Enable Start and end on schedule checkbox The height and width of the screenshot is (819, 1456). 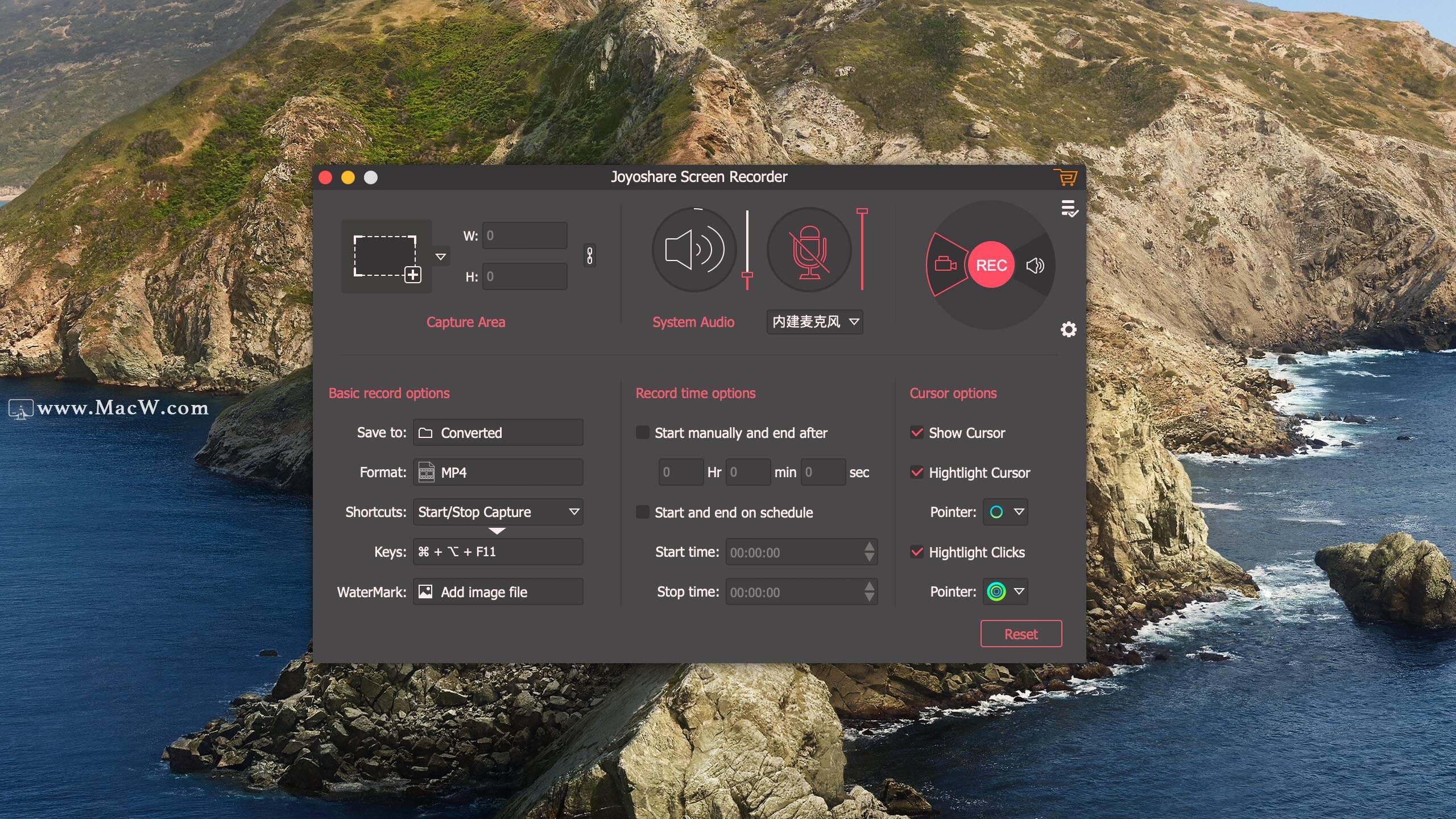(x=642, y=512)
